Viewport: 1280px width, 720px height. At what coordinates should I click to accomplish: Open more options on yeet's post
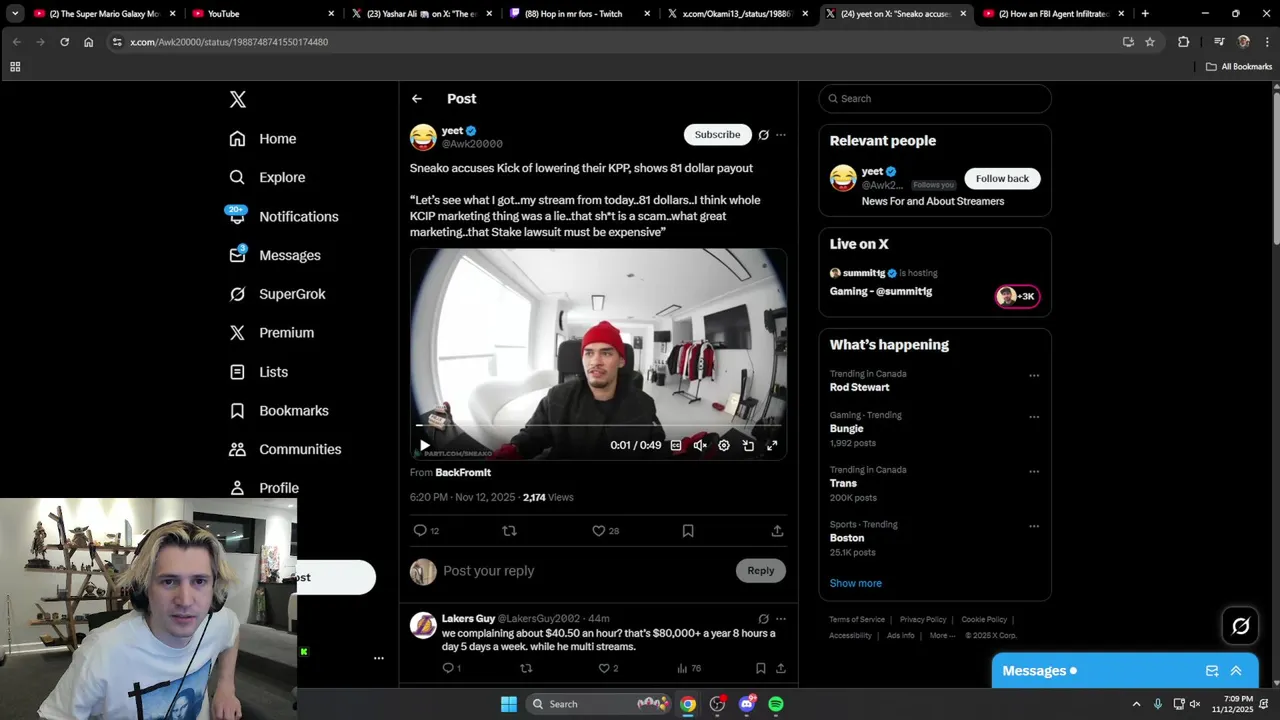[x=781, y=135]
